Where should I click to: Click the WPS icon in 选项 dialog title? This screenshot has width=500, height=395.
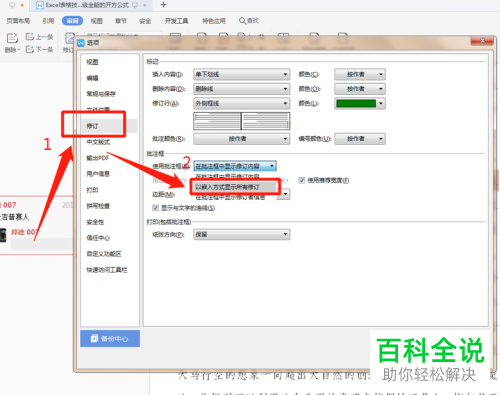(x=81, y=43)
